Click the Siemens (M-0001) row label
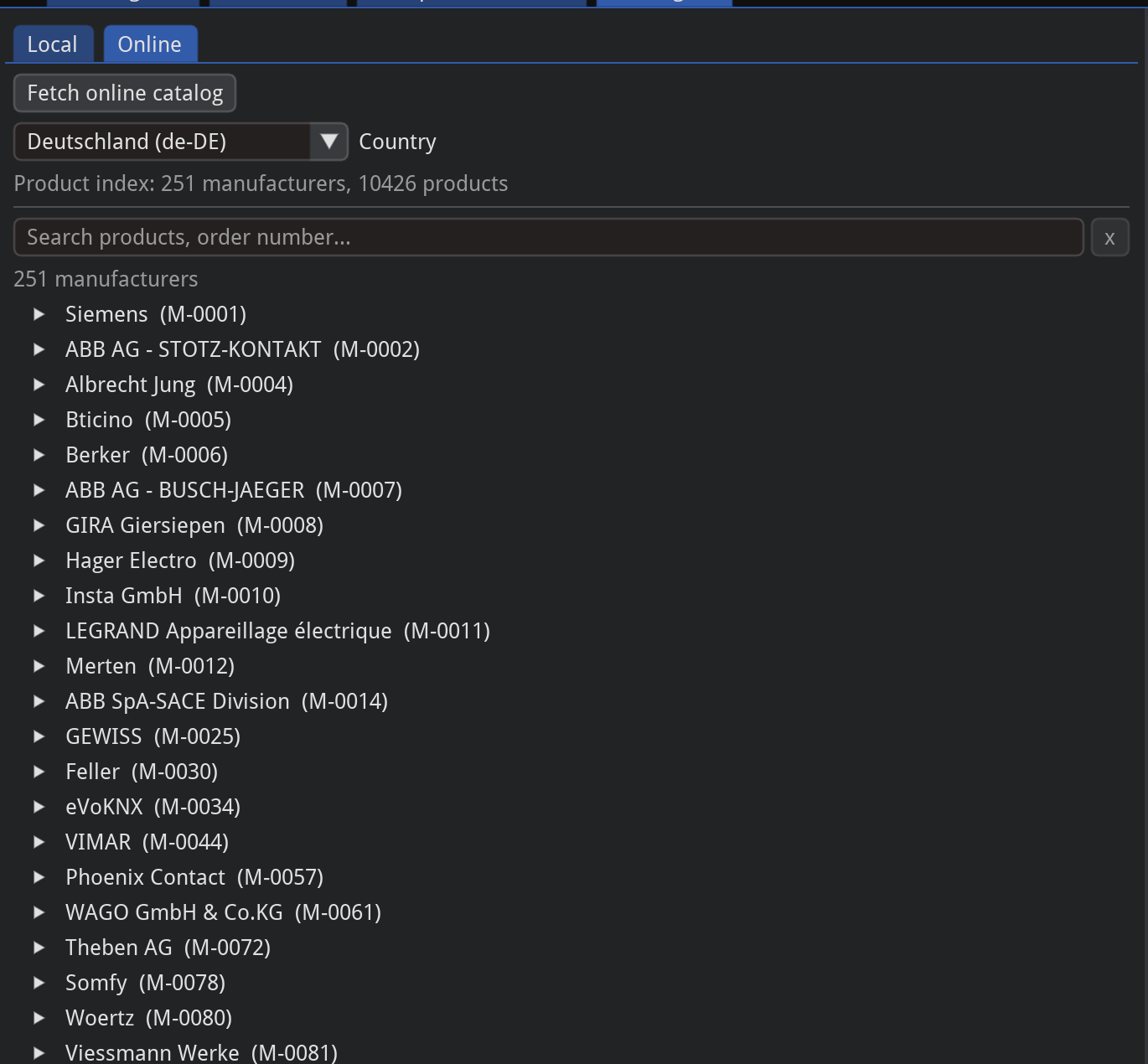 tap(156, 314)
